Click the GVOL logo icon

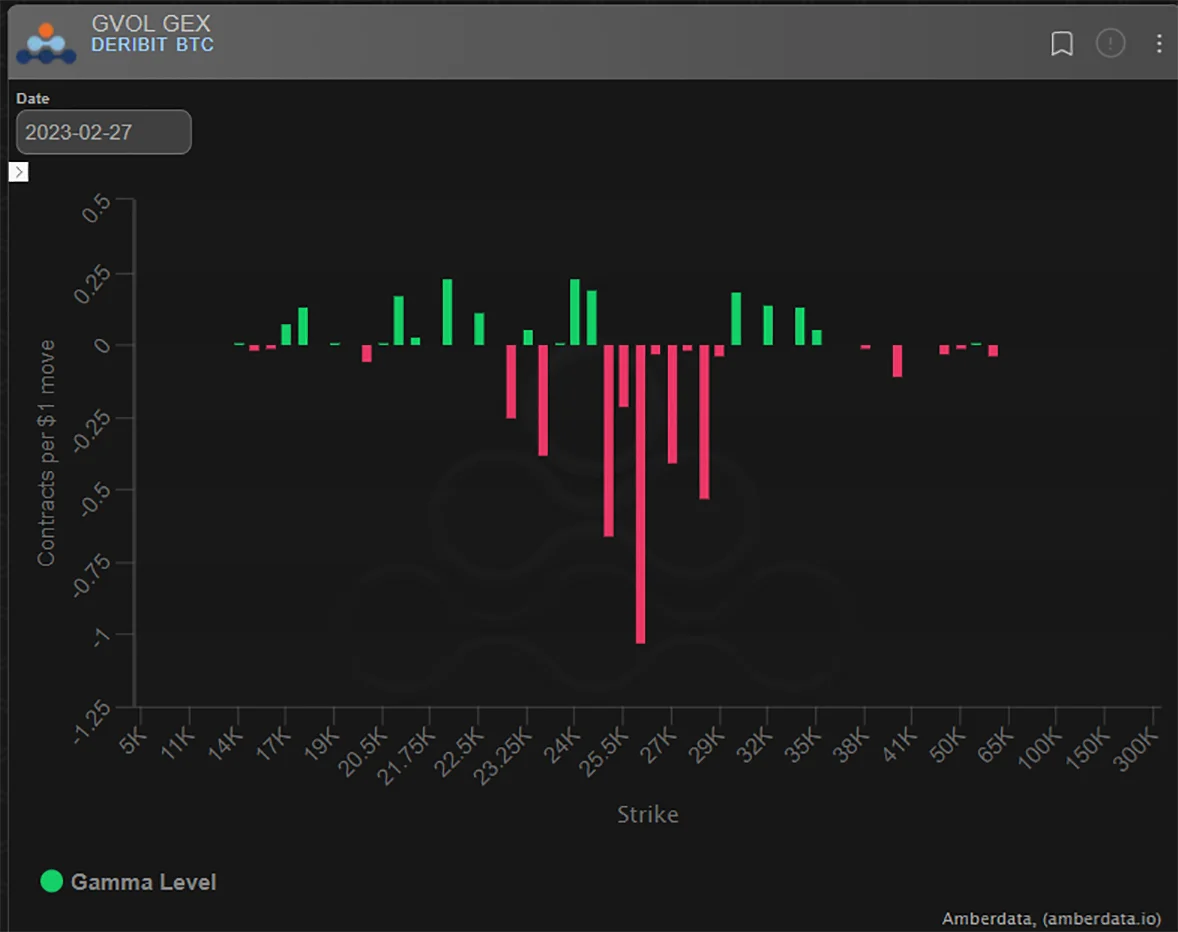click(x=46, y=44)
